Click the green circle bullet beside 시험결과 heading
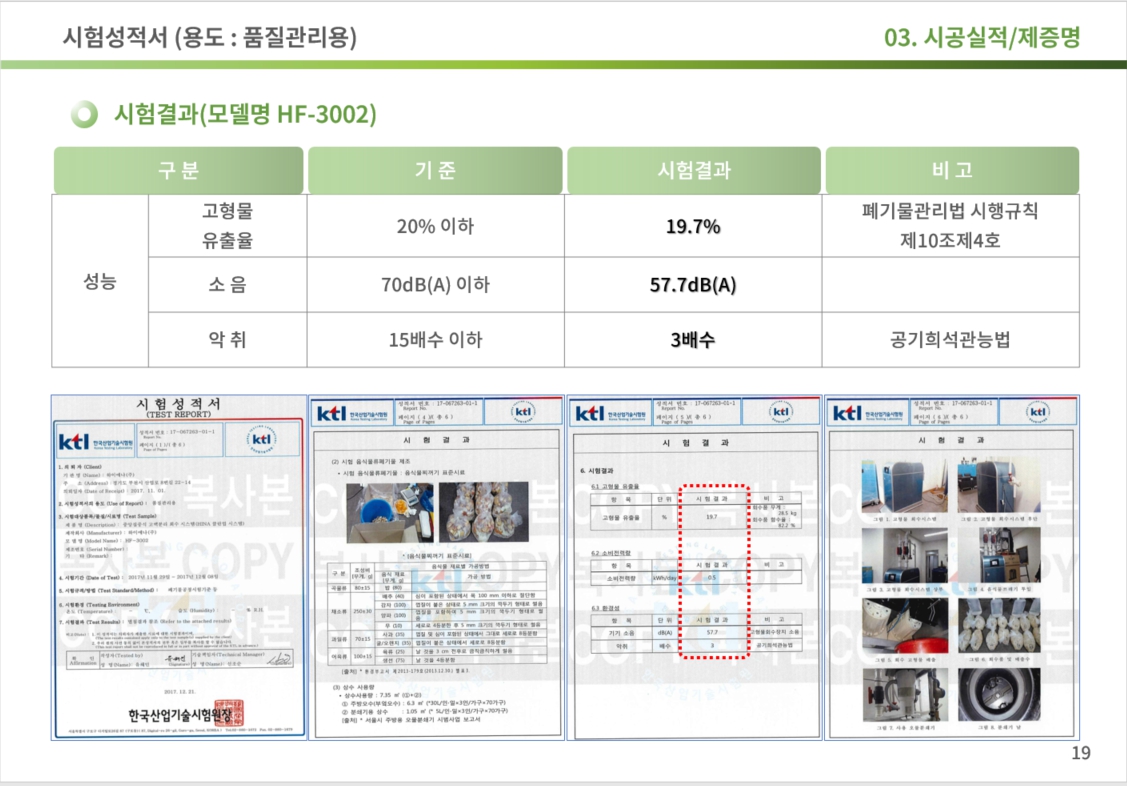1127x786 pixels. 85,114
